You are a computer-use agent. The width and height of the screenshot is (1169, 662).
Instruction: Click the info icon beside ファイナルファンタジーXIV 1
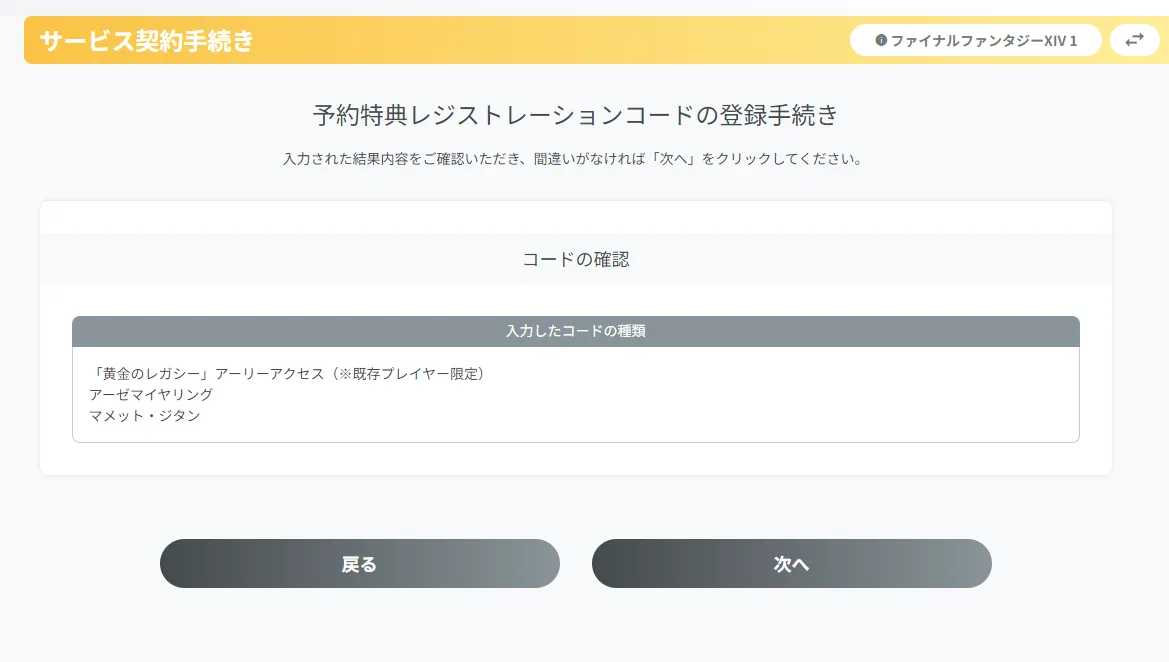881,41
